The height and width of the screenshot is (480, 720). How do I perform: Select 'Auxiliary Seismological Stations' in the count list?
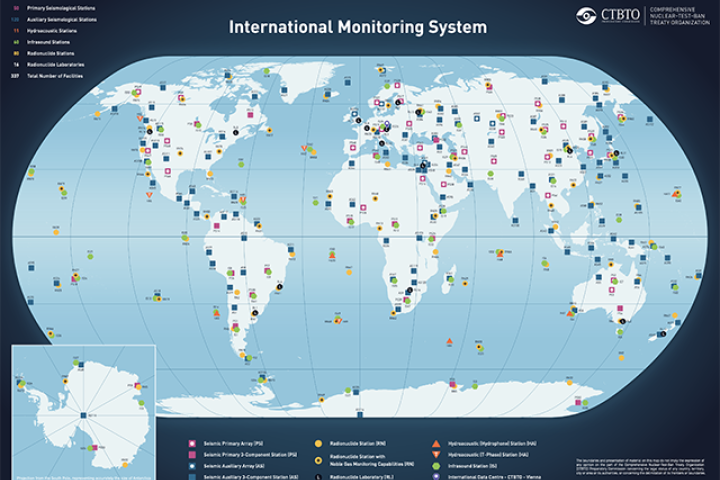click(x=62, y=20)
